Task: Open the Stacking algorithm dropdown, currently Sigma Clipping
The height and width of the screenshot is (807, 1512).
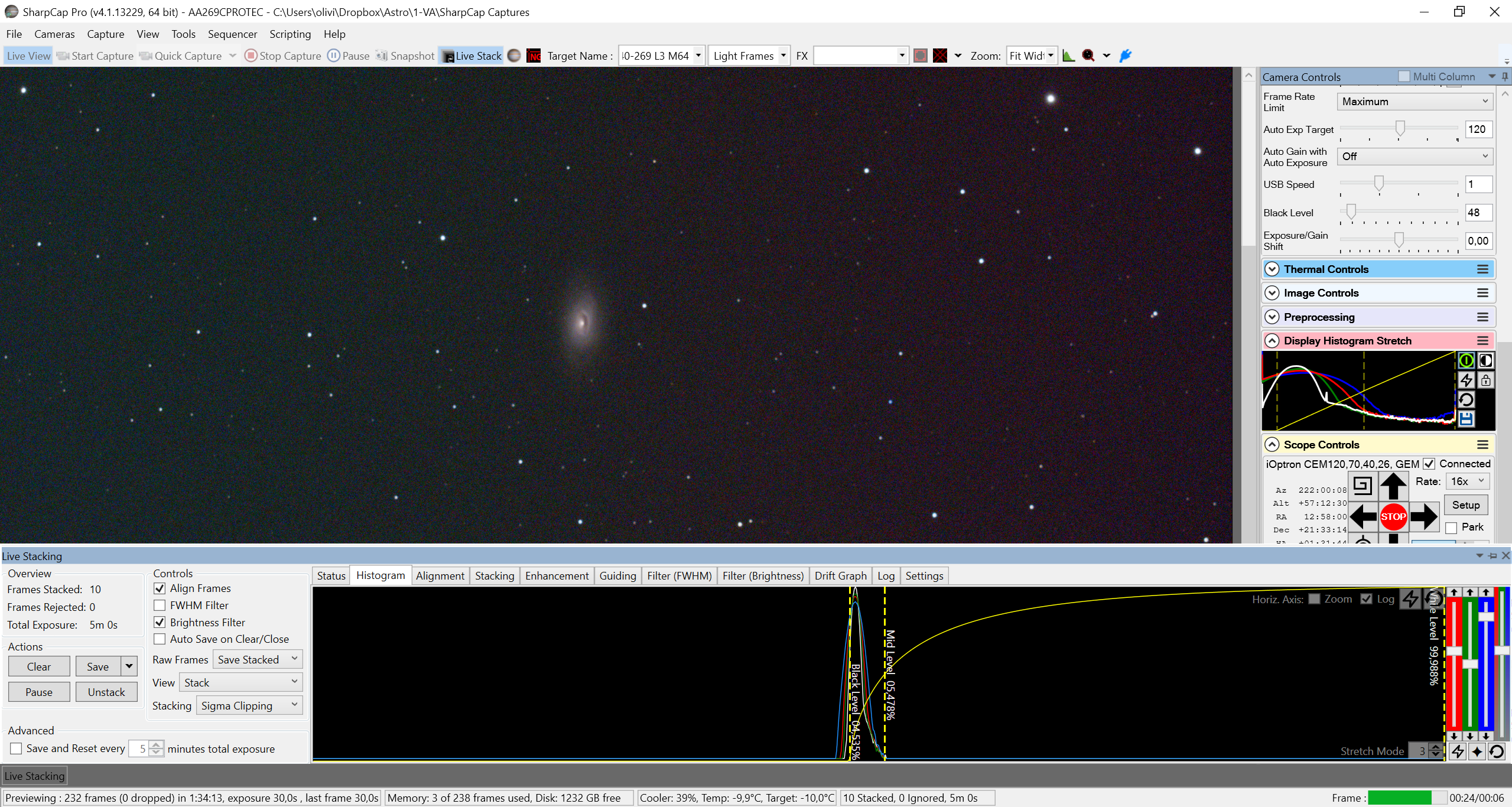Action: (249, 705)
